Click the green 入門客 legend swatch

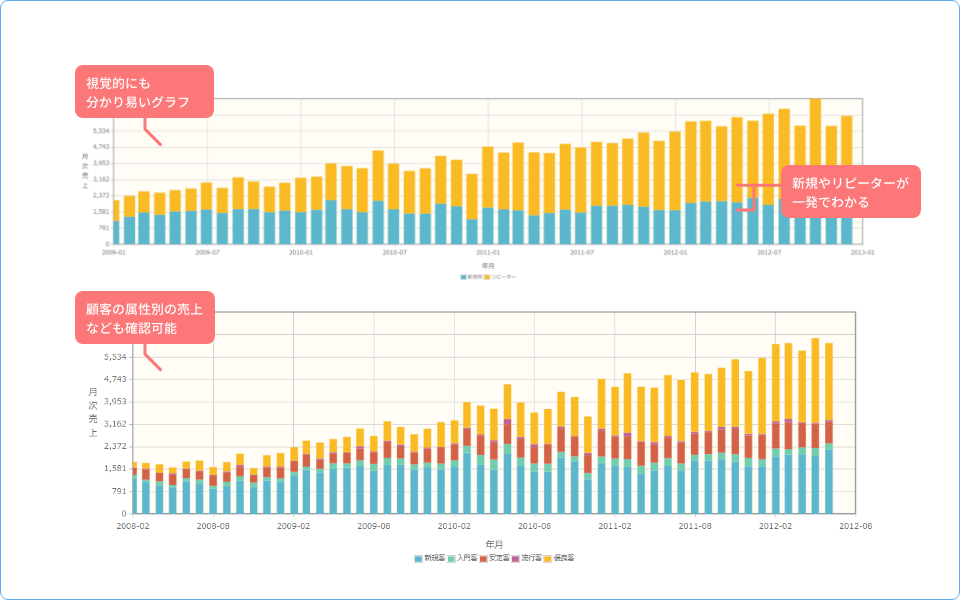click(451, 559)
